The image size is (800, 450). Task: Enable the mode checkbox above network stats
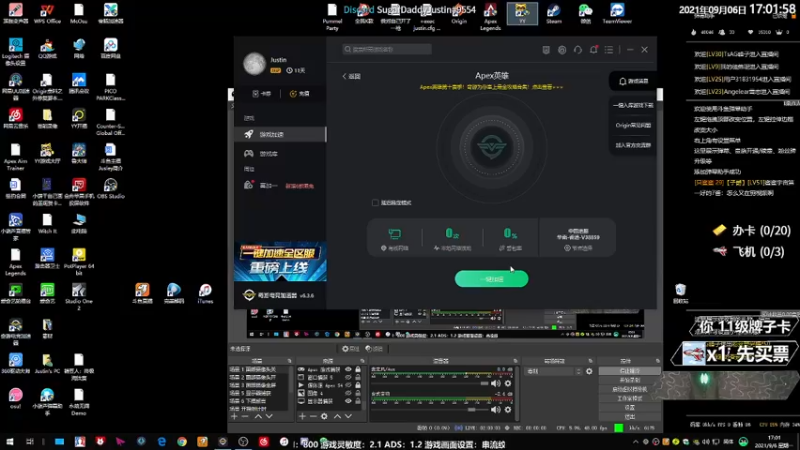pyautogui.click(x=375, y=203)
